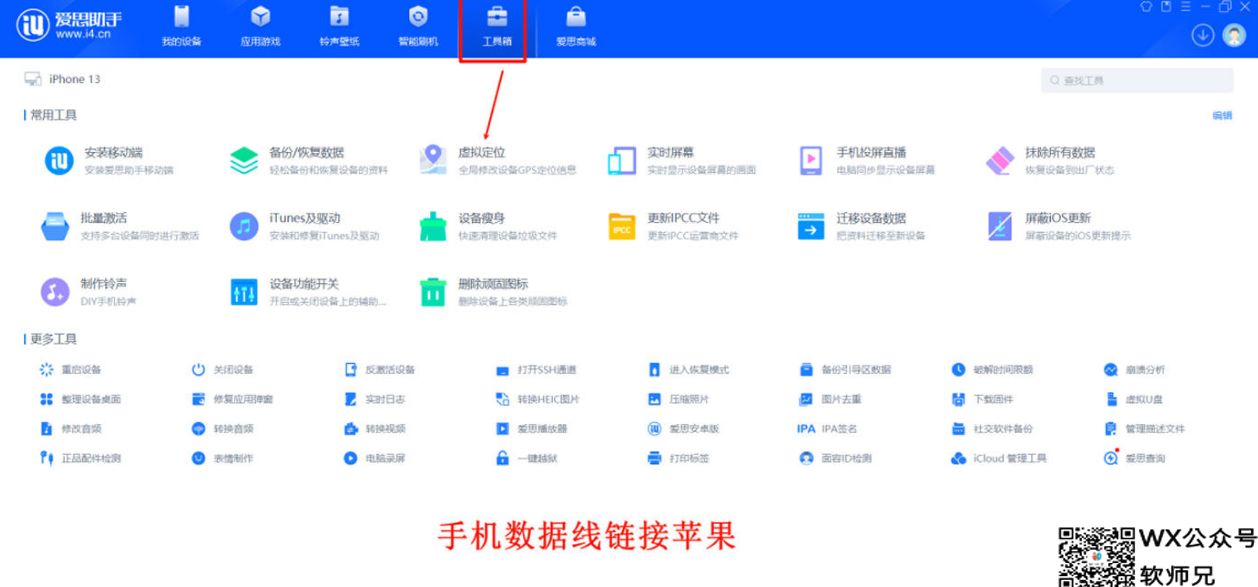Click 表情制作 tool
The width and height of the screenshot is (1258, 587).
click(x=222, y=459)
